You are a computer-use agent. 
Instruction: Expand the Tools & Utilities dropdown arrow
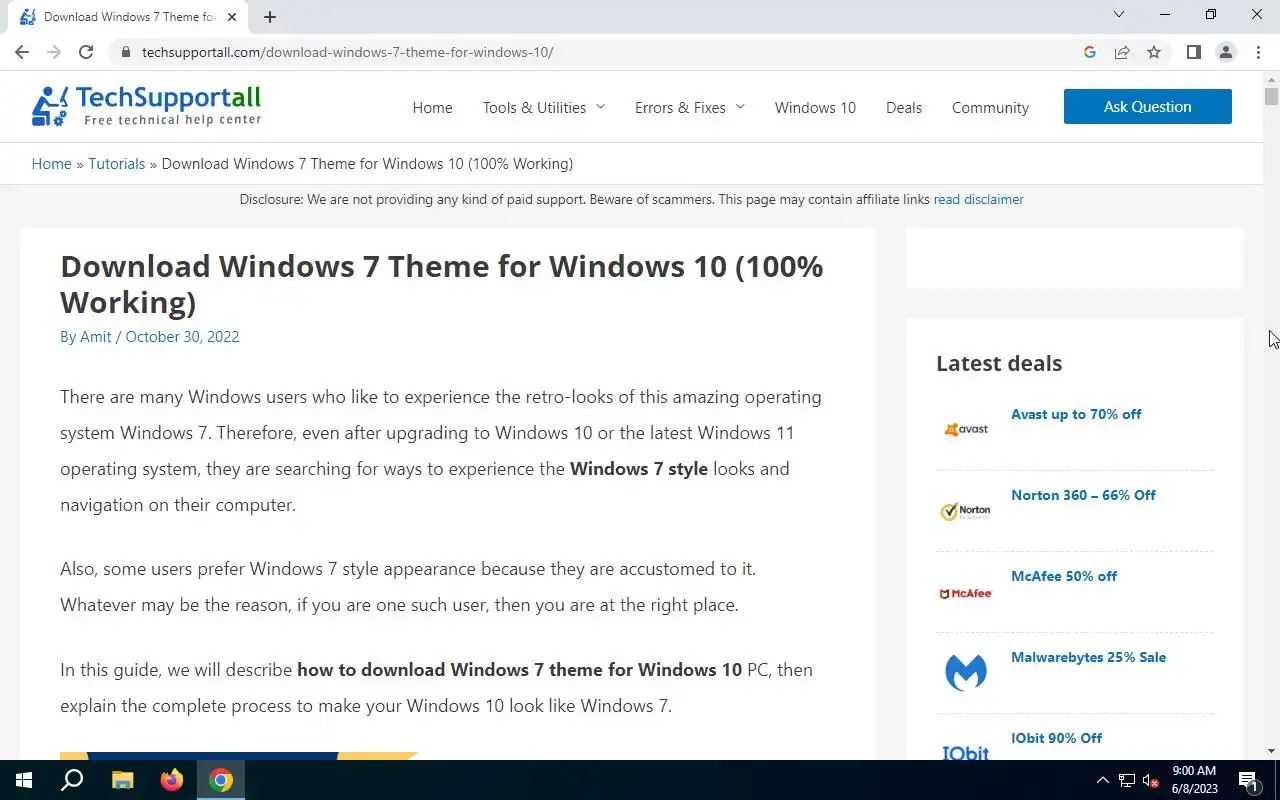[601, 106]
